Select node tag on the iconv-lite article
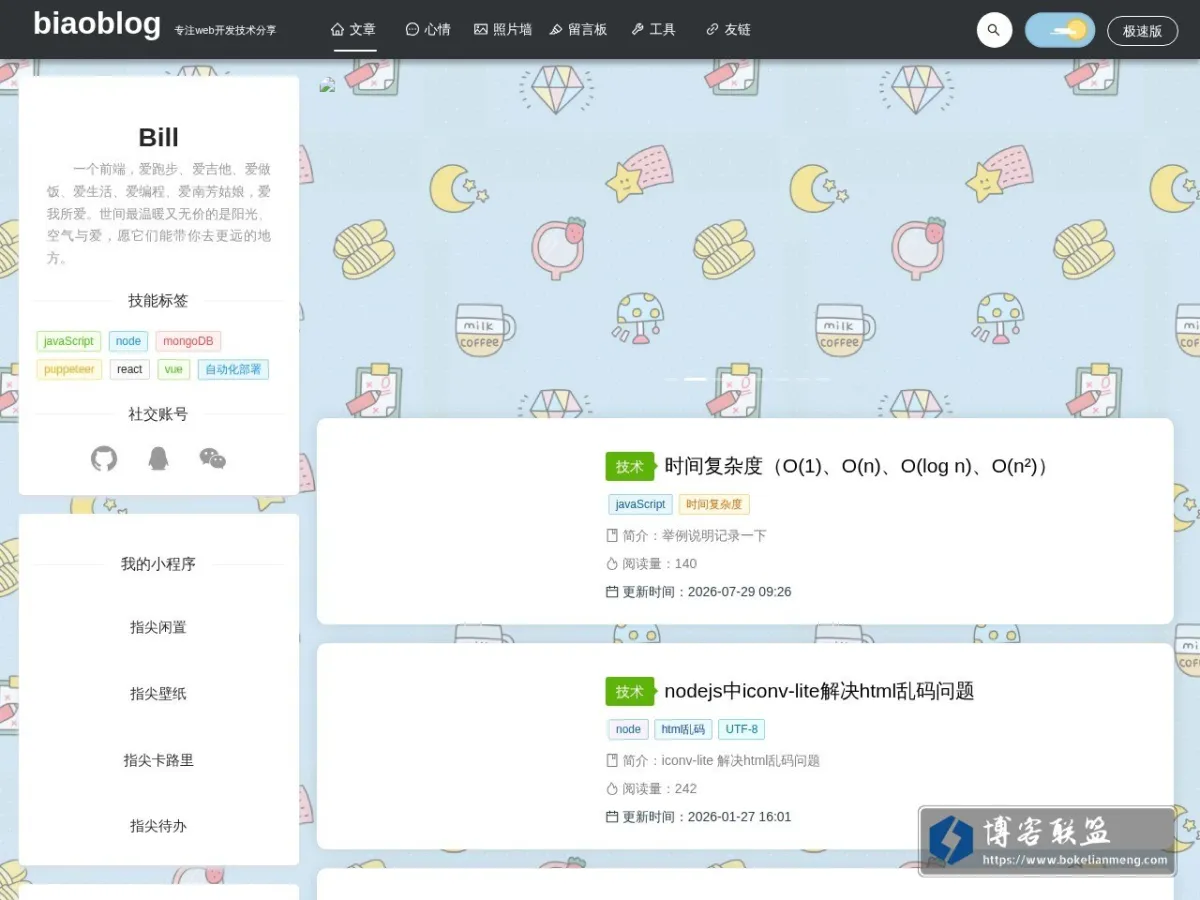1200x900 pixels. pyautogui.click(x=628, y=730)
